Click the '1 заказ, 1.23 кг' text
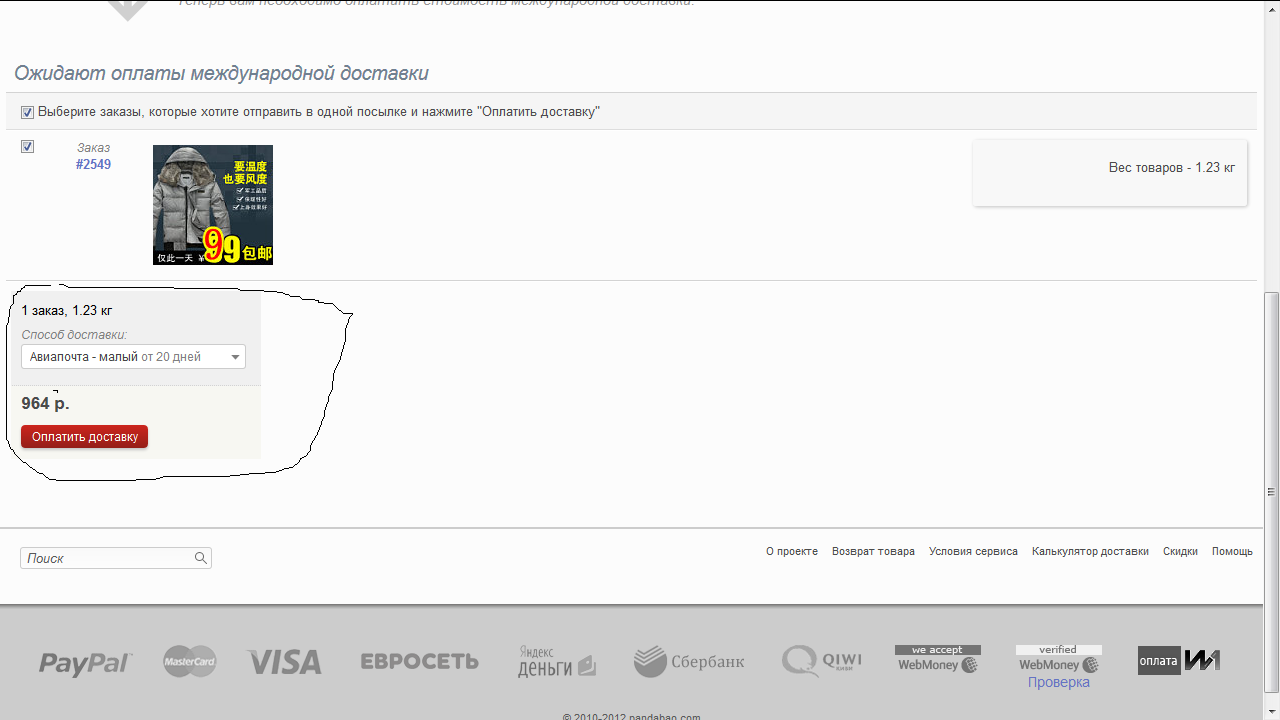The height and width of the screenshot is (720, 1280). tap(67, 311)
